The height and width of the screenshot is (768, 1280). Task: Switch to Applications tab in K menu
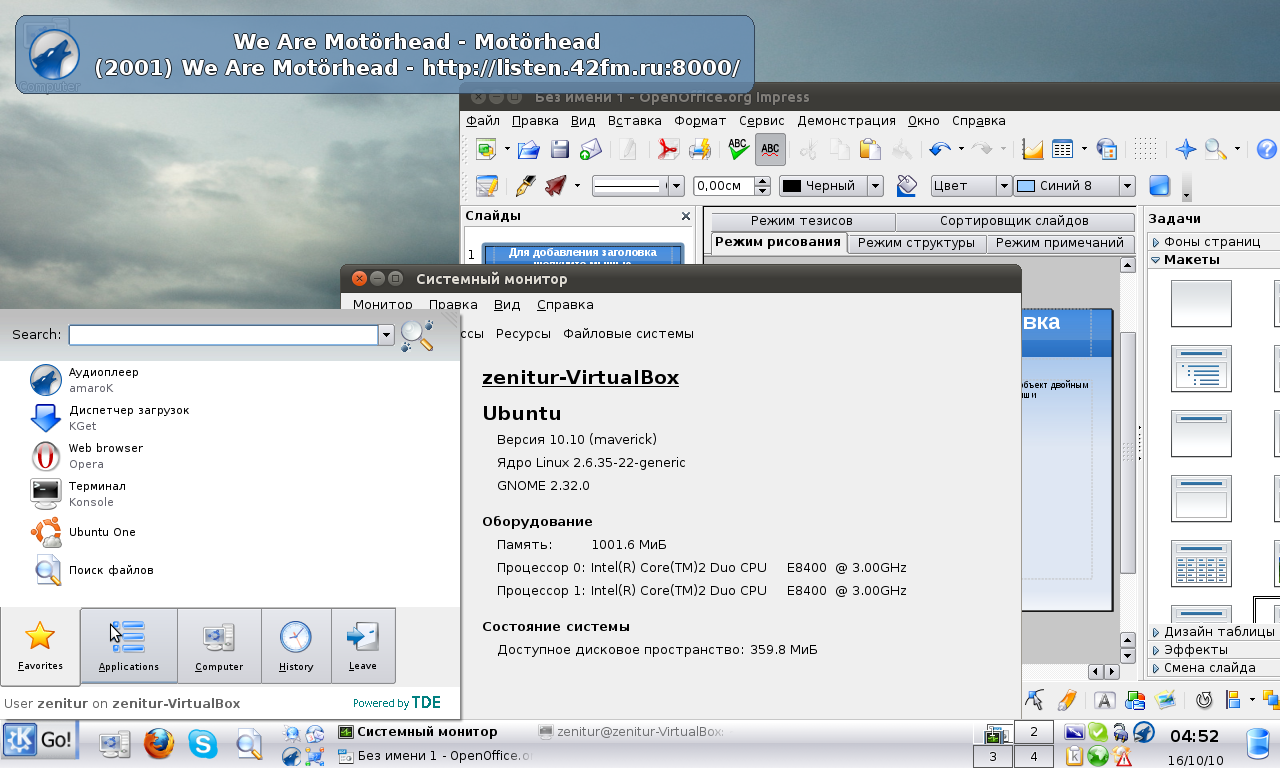(x=129, y=645)
